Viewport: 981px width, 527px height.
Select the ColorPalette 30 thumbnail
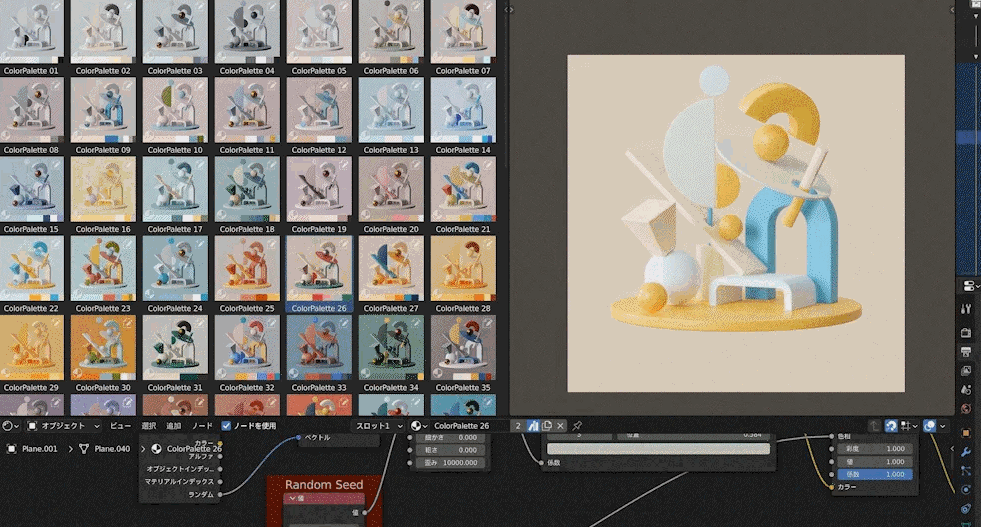tap(103, 347)
